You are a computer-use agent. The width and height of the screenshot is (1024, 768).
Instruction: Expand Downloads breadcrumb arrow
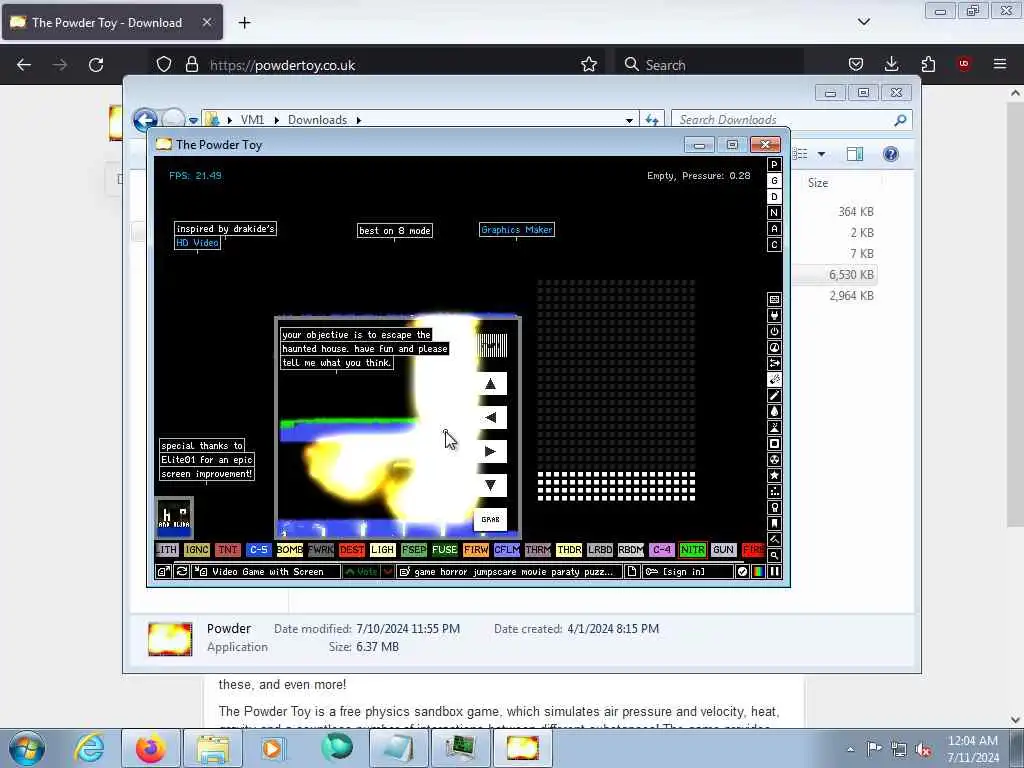(359, 120)
